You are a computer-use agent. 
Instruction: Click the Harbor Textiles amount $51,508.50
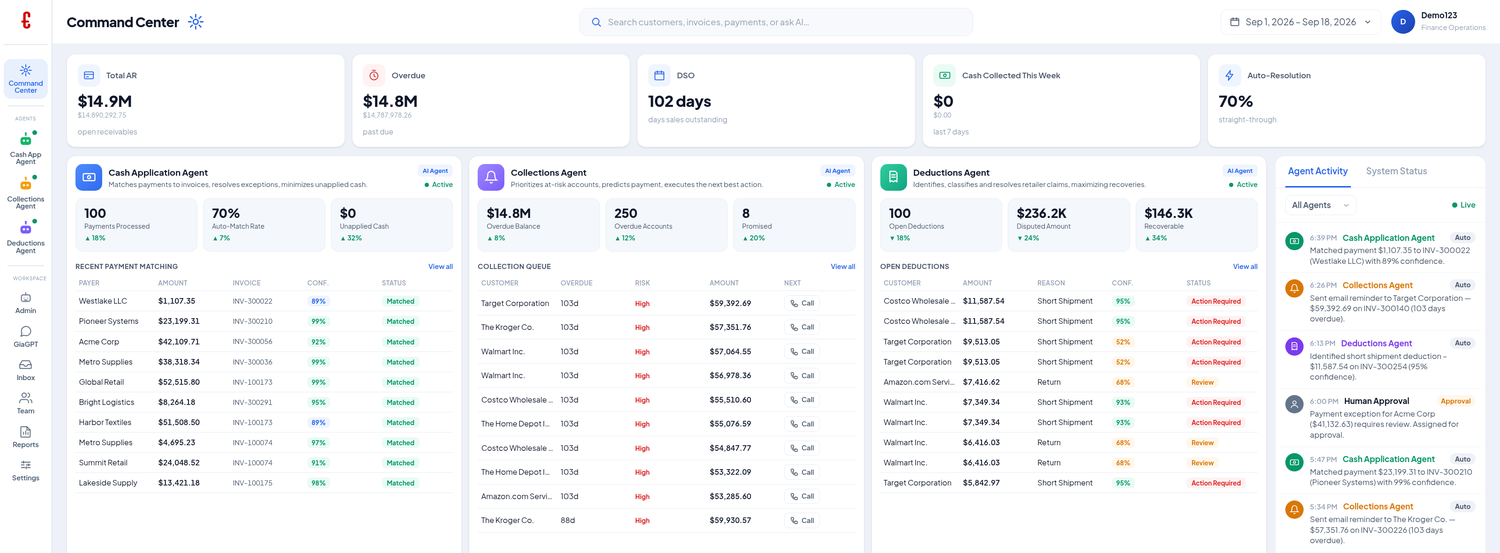coord(179,423)
